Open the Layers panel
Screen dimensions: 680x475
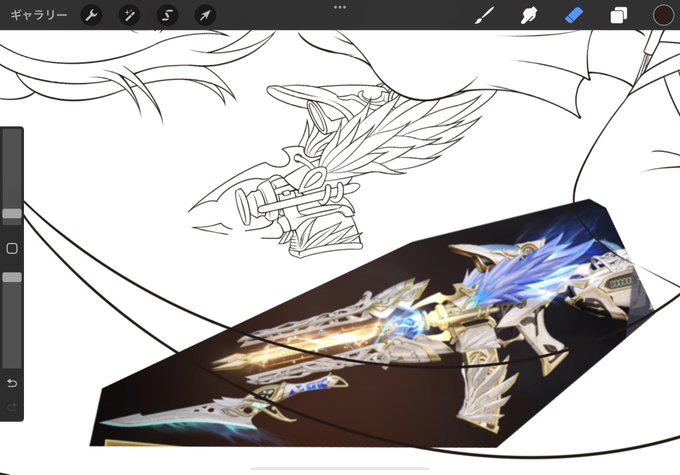click(618, 16)
